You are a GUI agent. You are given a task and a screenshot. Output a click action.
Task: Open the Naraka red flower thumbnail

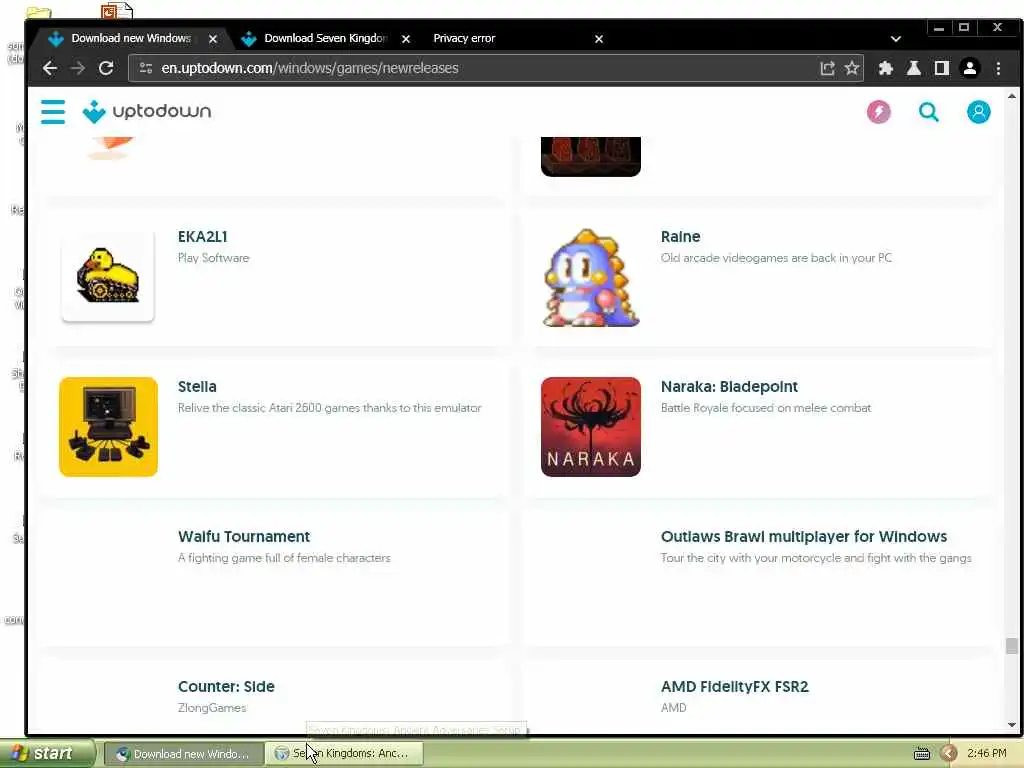[x=591, y=426]
